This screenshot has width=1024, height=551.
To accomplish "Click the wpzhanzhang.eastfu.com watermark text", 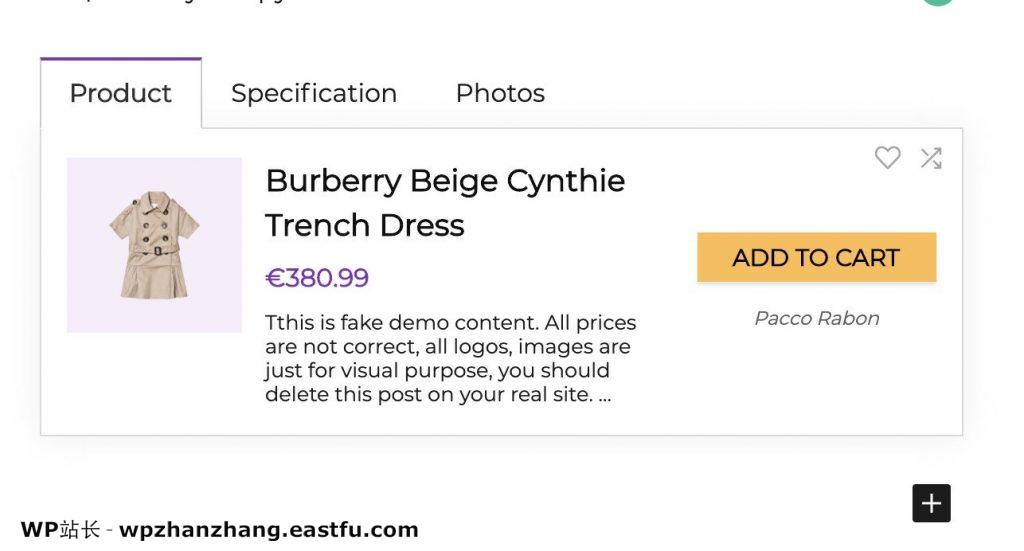I will tap(268, 530).
